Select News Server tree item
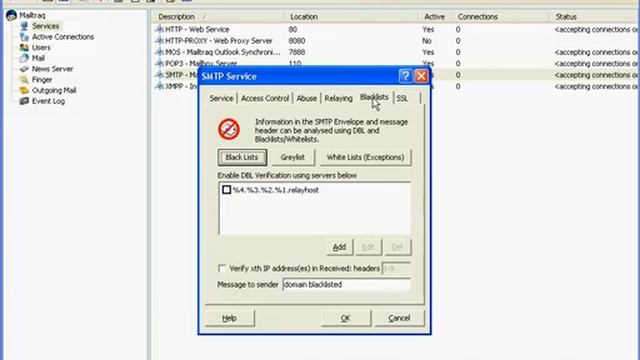640x360 pixels. (x=52, y=69)
